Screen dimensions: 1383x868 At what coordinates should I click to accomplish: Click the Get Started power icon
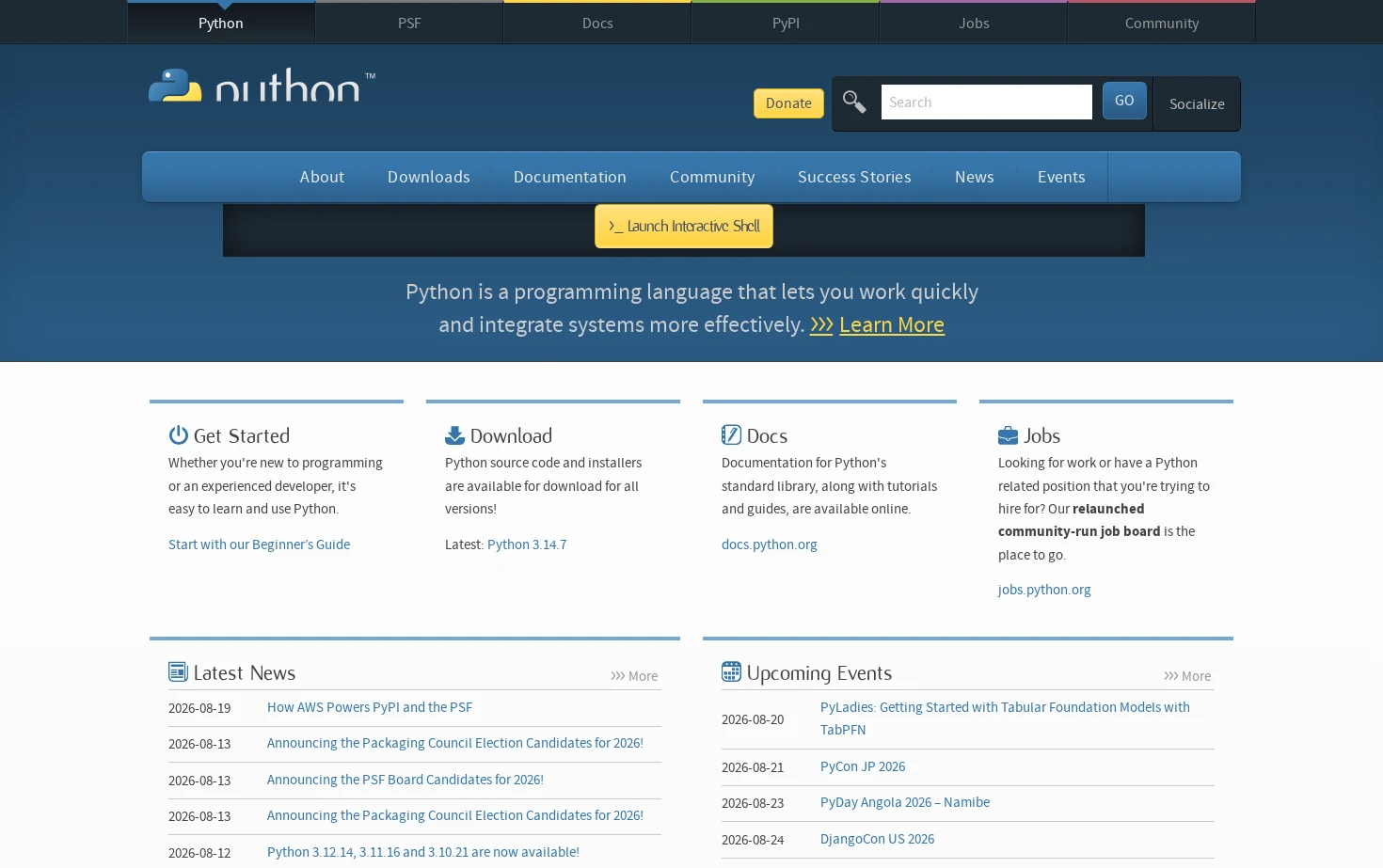pos(179,434)
